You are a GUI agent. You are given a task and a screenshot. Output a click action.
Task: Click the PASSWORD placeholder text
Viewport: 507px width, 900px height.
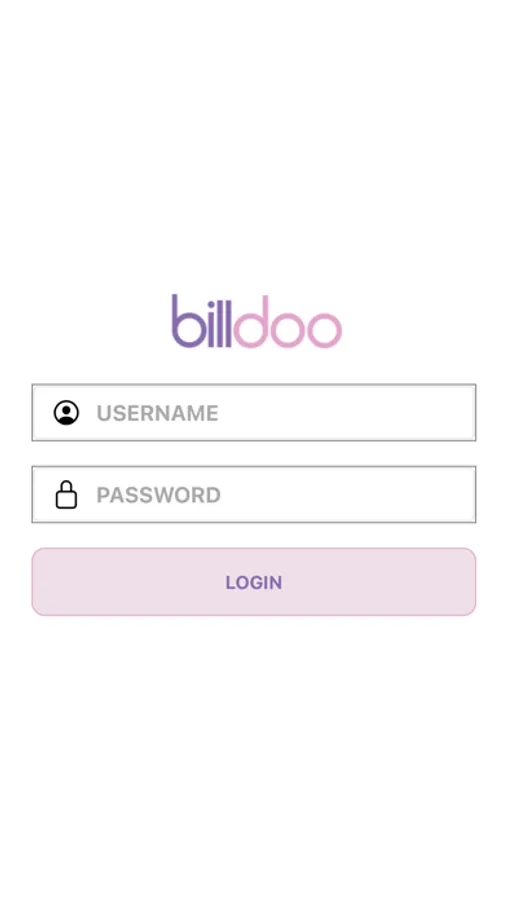point(158,495)
